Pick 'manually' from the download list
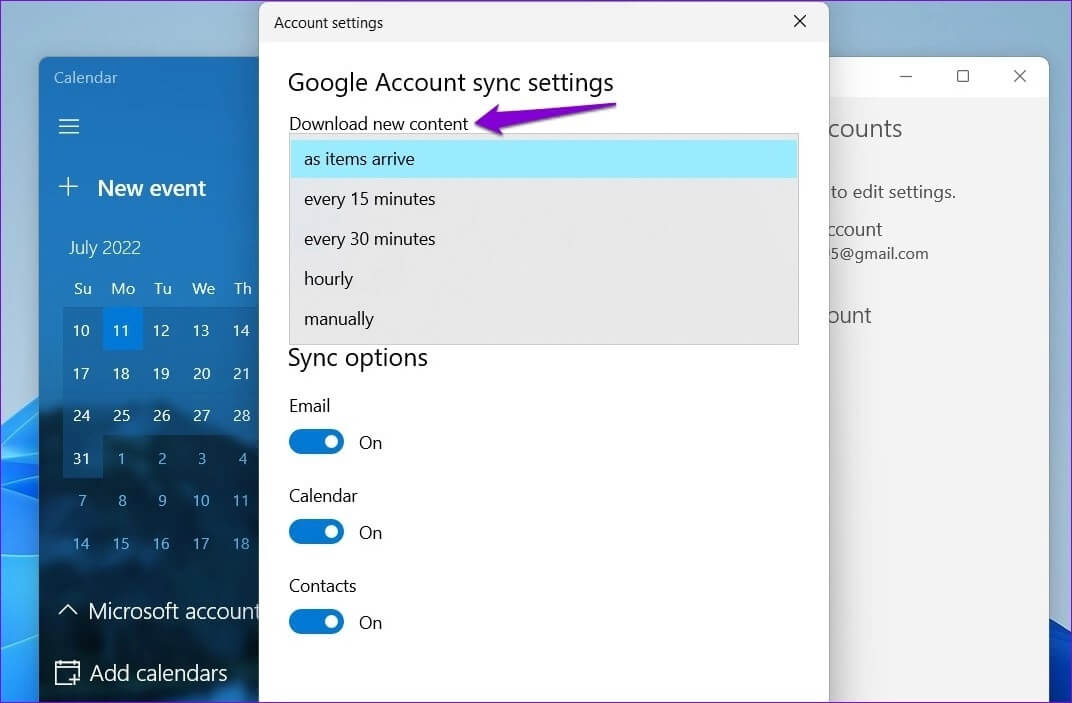 point(544,319)
